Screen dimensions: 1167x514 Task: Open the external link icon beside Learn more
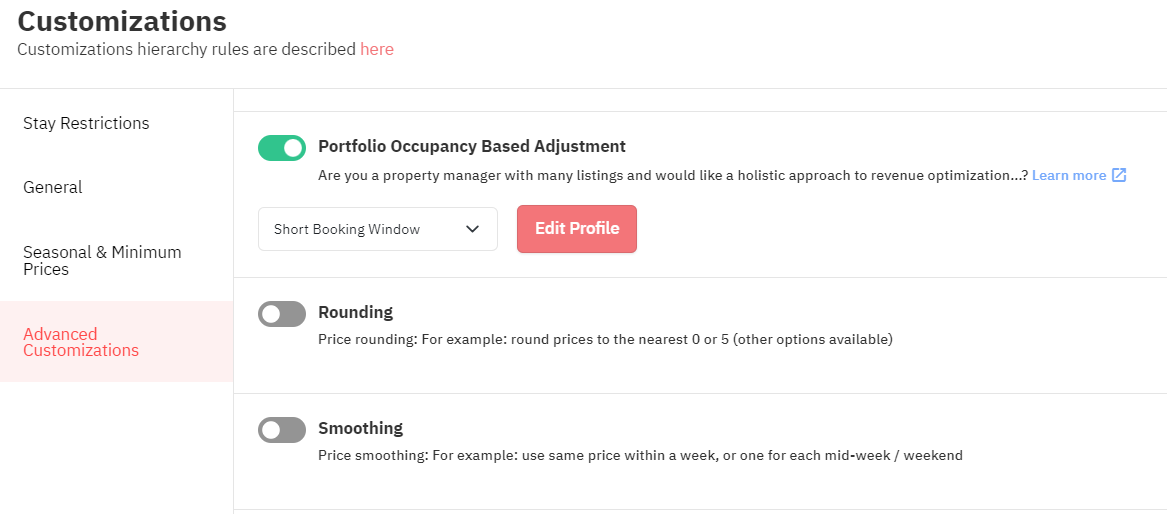pyautogui.click(x=1119, y=176)
